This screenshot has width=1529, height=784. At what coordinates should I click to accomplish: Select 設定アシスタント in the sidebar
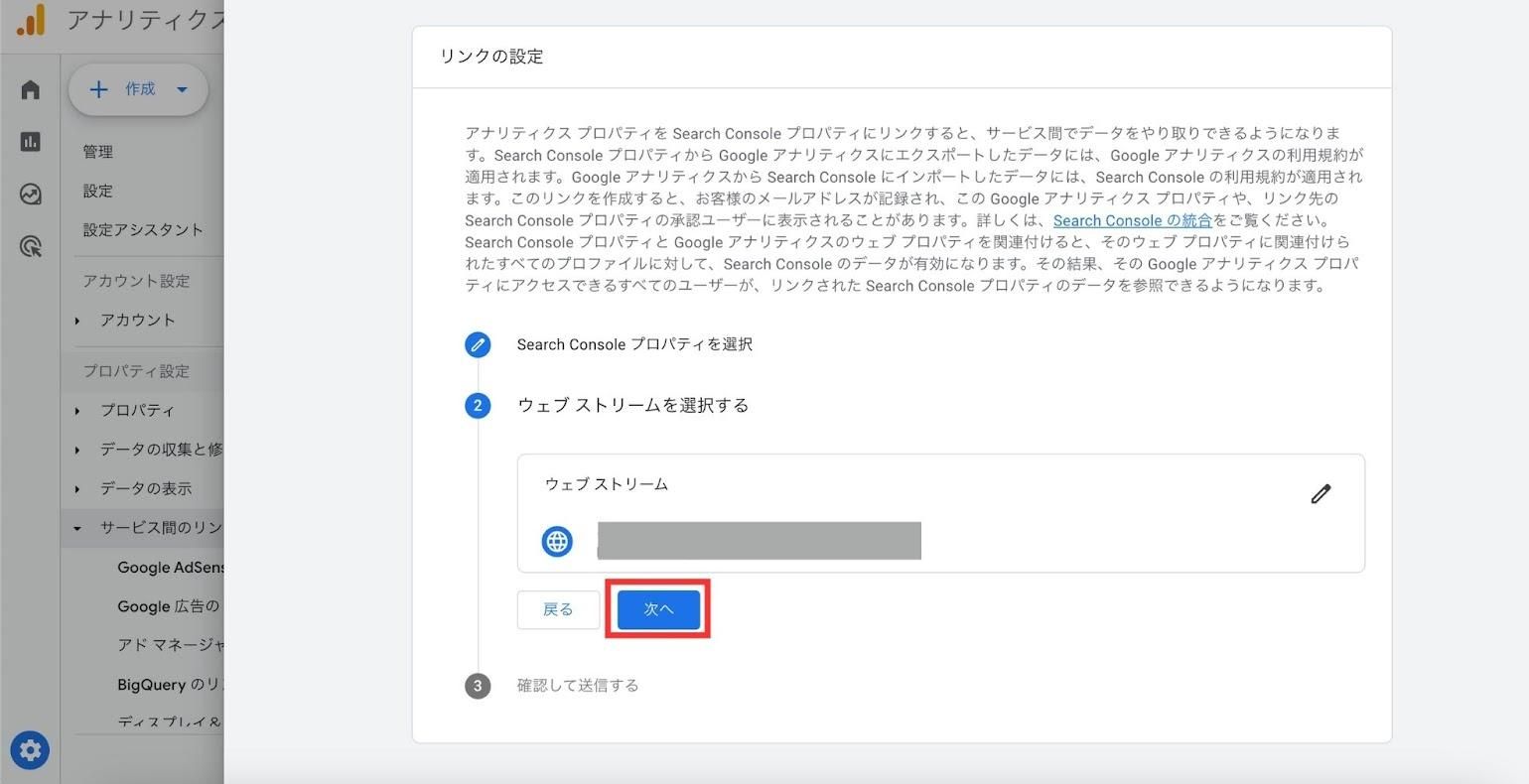click(143, 230)
